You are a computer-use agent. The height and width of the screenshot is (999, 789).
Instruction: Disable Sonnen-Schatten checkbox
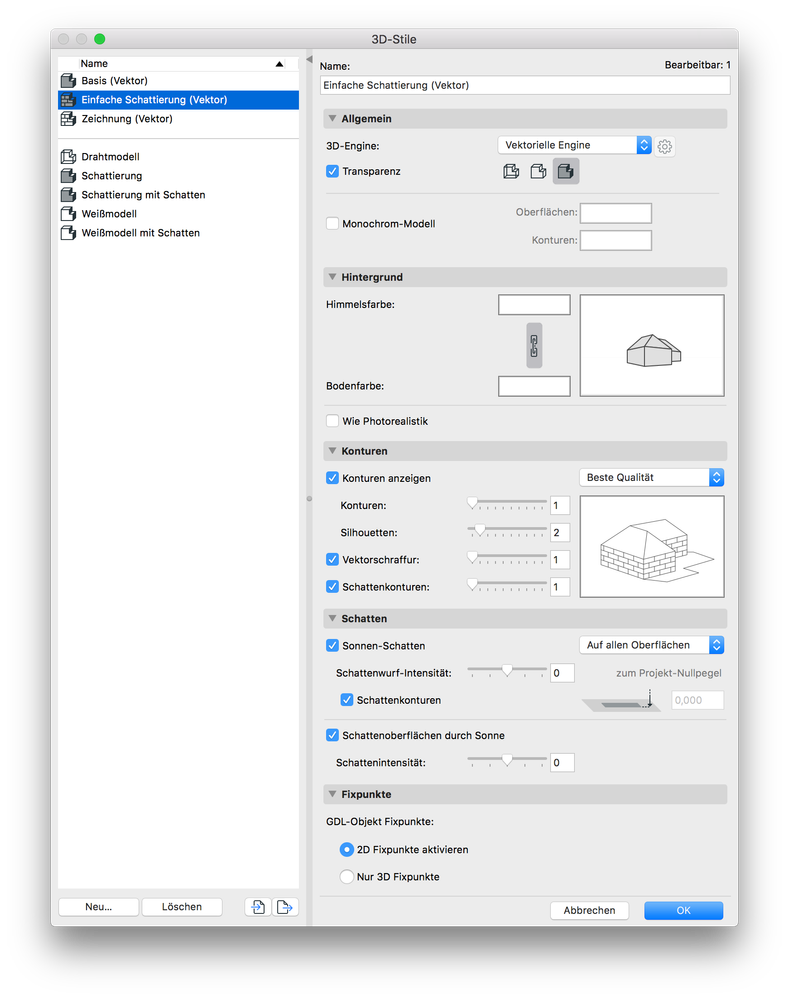click(x=332, y=645)
